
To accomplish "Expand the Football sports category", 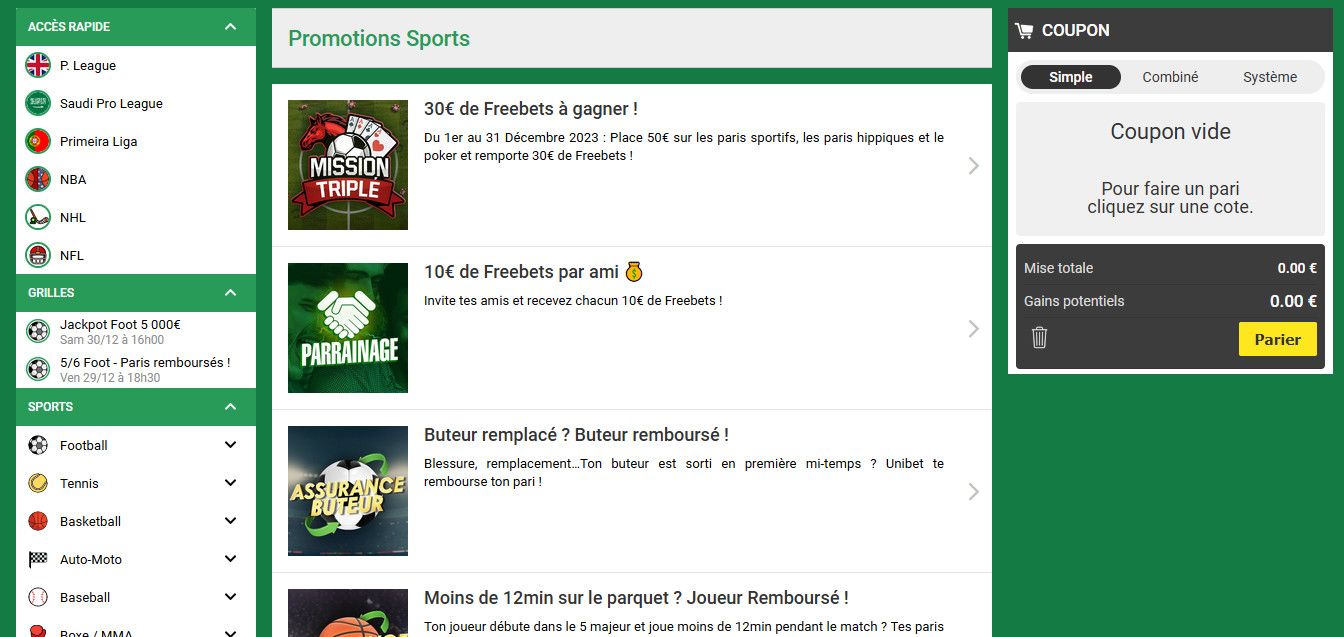I will (x=231, y=445).
